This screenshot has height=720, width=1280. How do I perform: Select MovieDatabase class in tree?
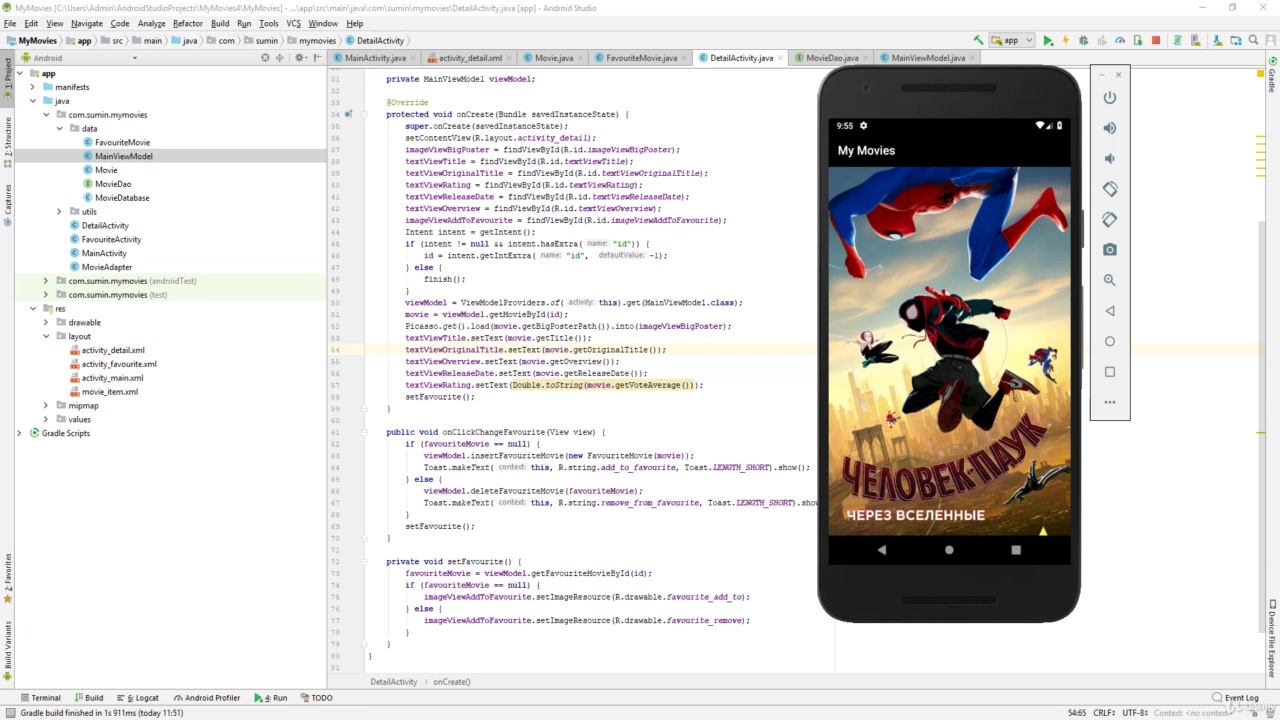pyautogui.click(x=122, y=198)
